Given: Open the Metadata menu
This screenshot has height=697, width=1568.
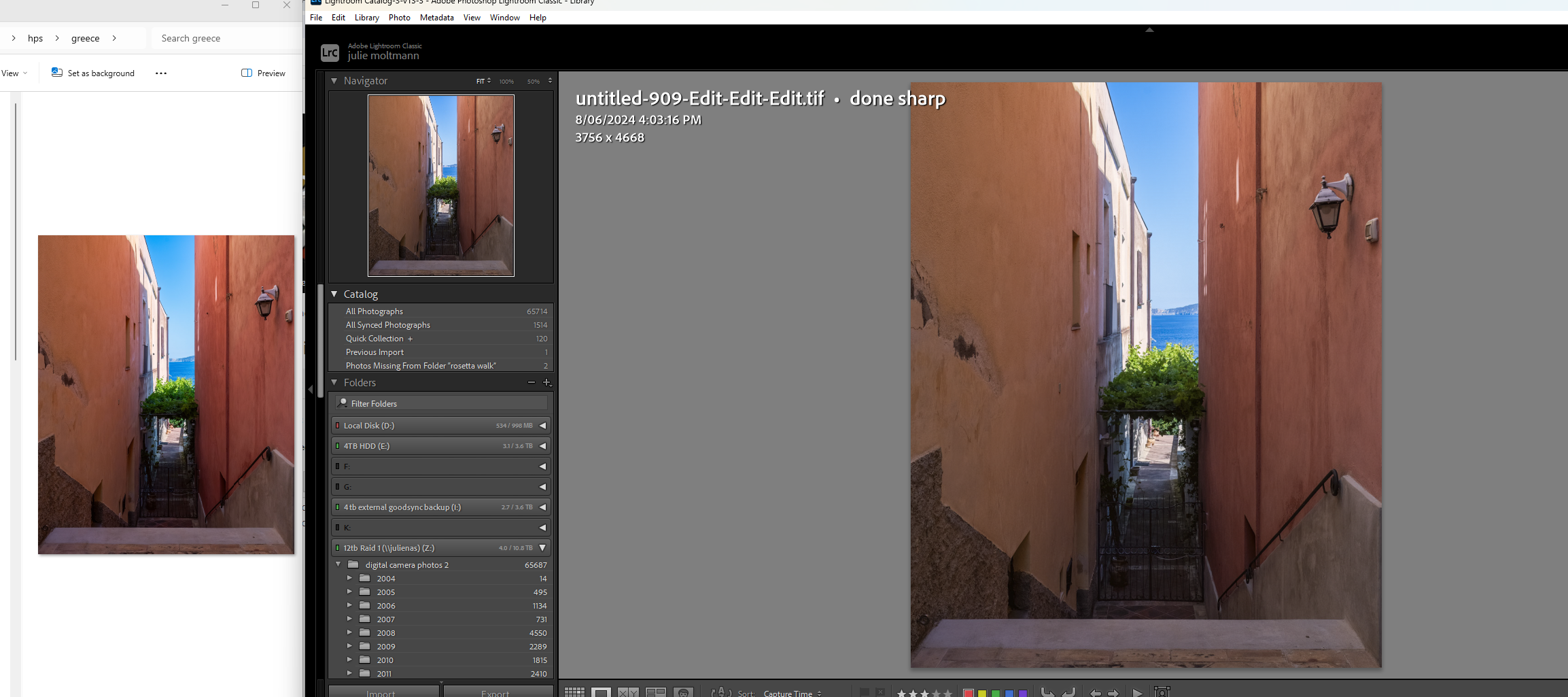Looking at the screenshot, I should click(x=436, y=18).
